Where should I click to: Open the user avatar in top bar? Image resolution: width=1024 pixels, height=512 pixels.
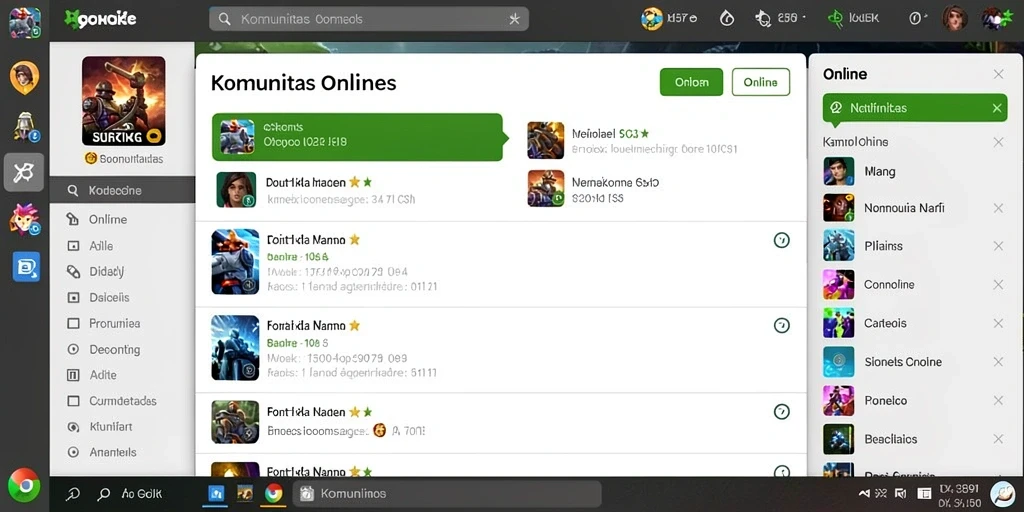[x=954, y=18]
